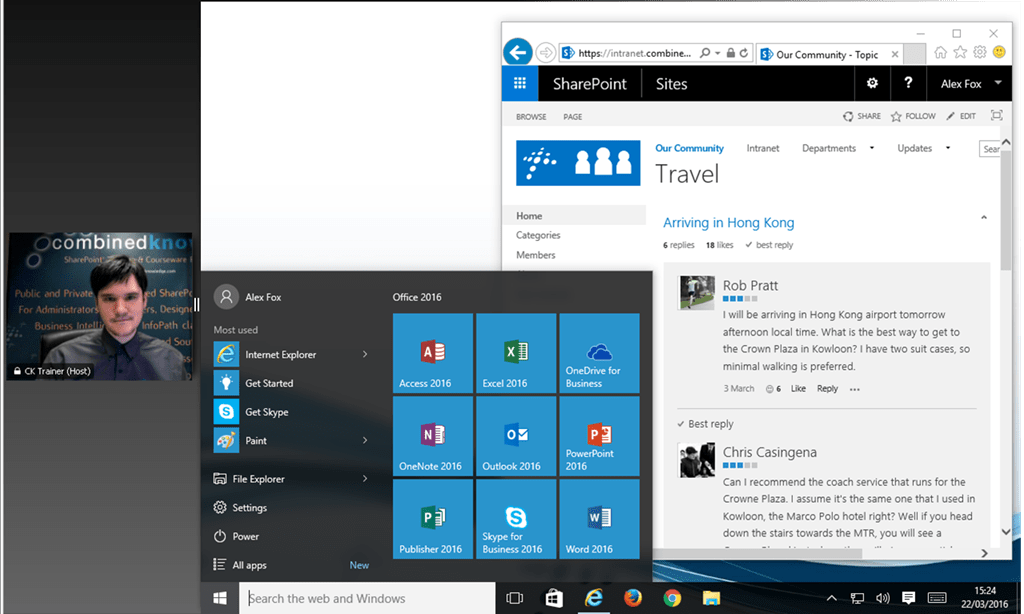Open browser favorites star icon
Image resolution: width=1024 pixels, height=614 pixels.
pos(960,53)
